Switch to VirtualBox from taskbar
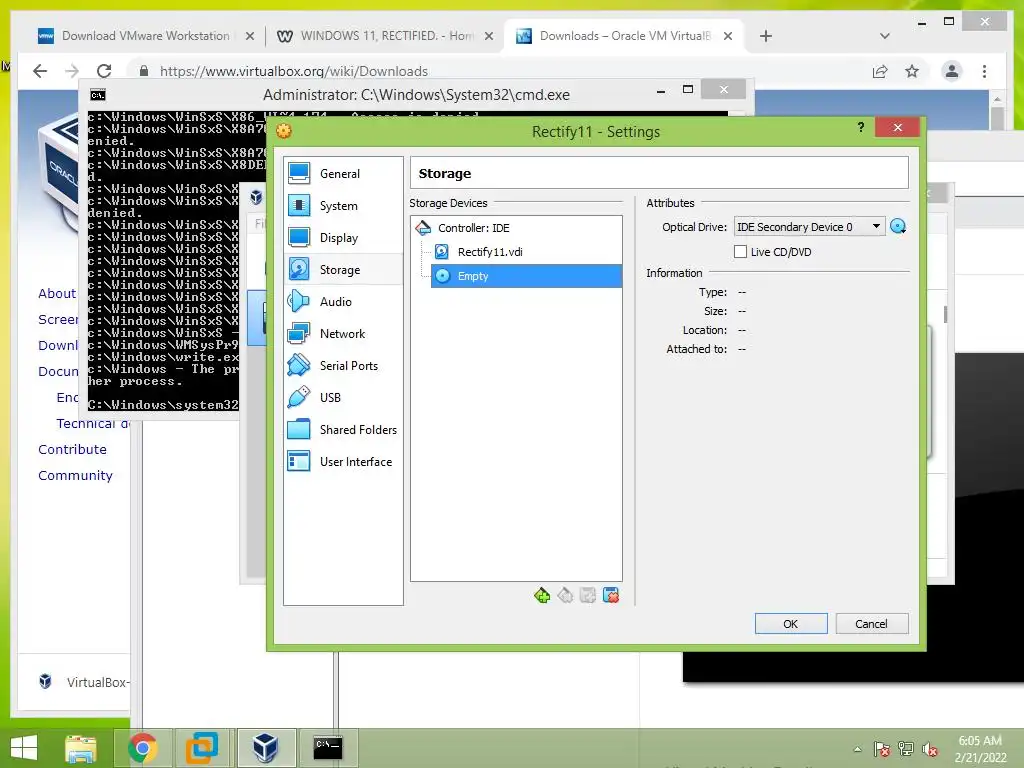Image resolution: width=1024 pixels, height=768 pixels. point(265,748)
